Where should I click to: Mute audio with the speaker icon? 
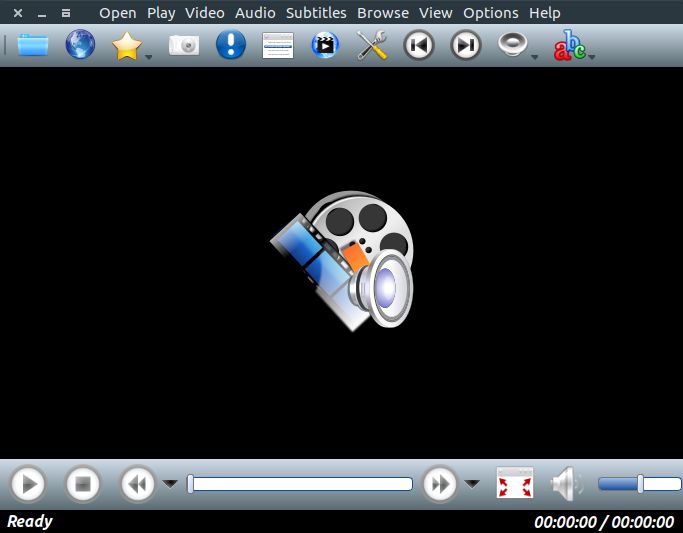(x=567, y=484)
